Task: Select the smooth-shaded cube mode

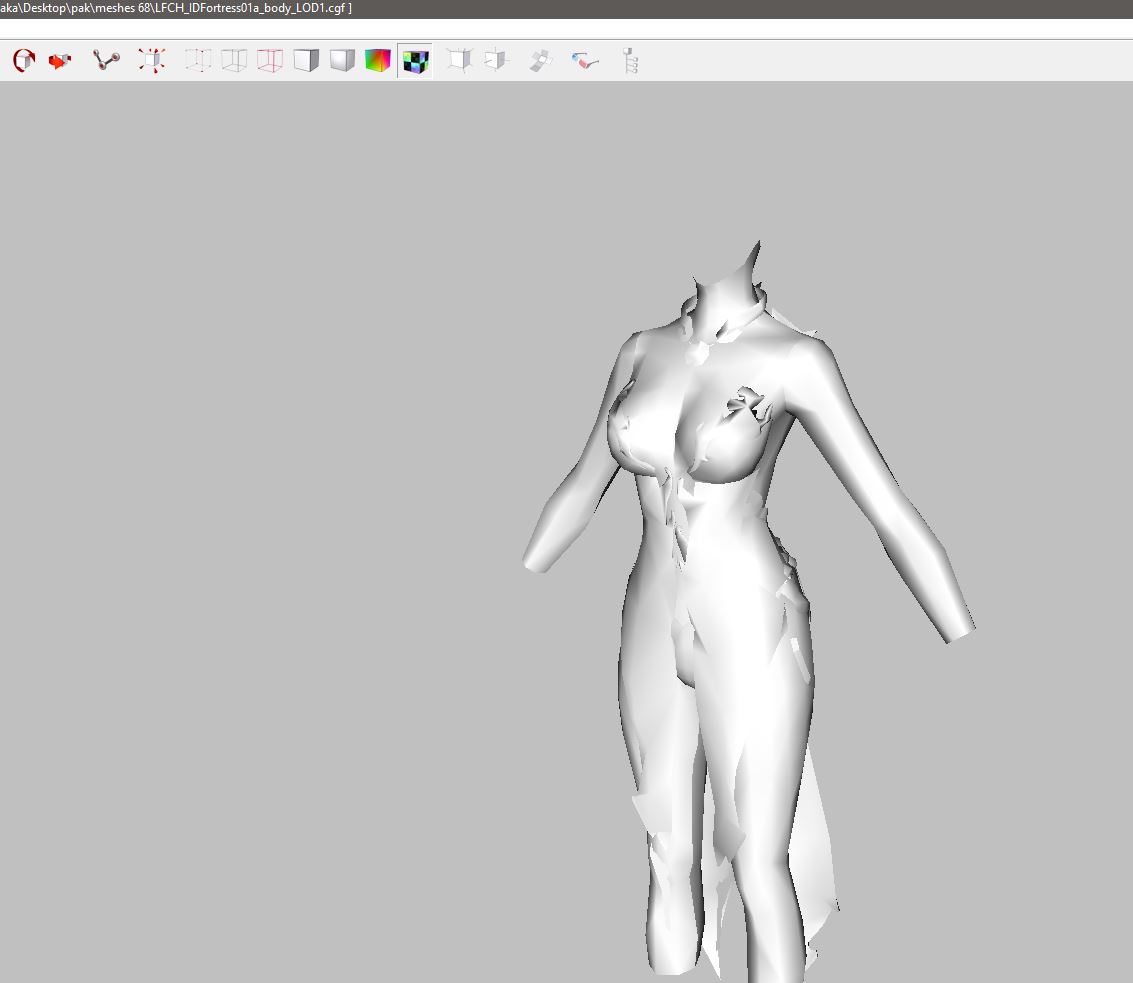Action: (x=342, y=61)
